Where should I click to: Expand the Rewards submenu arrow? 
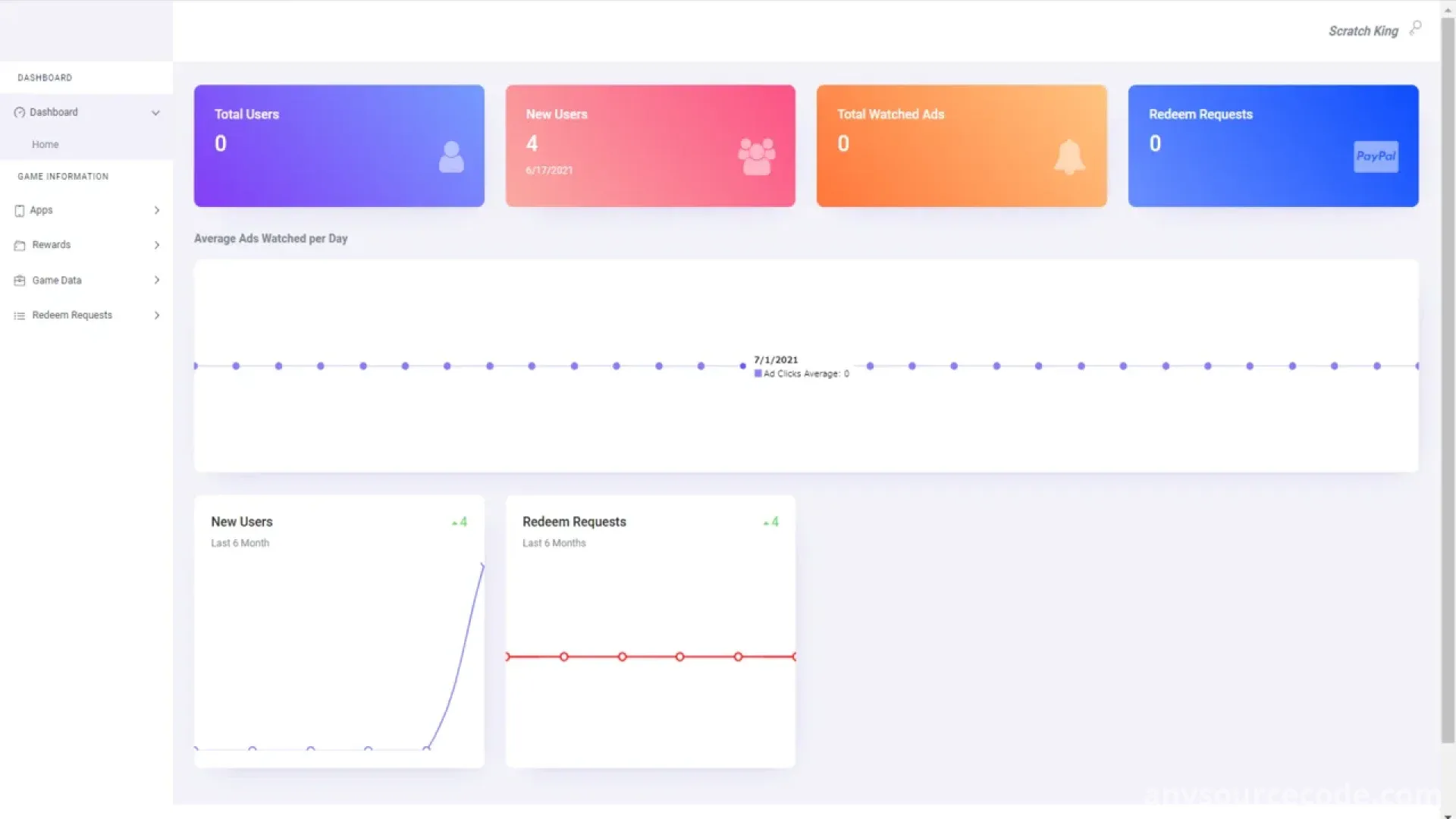[x=157, y=245]
